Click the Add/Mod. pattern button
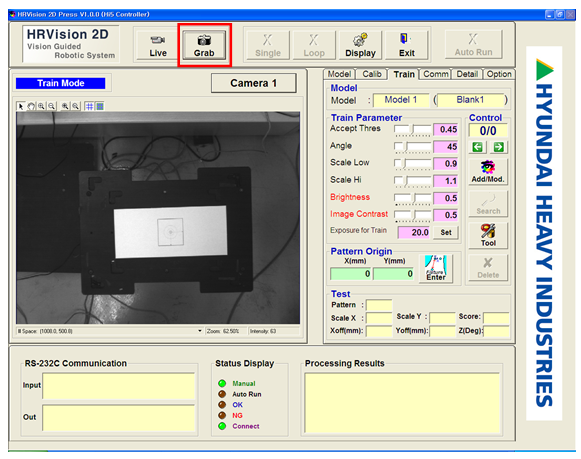Screen dimensions: 581x459 (488, 172)
